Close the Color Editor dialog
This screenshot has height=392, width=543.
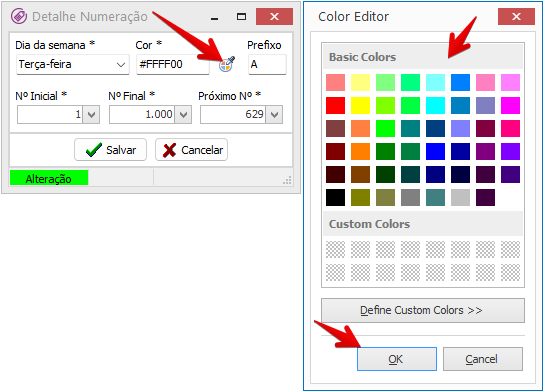[516, 17]
